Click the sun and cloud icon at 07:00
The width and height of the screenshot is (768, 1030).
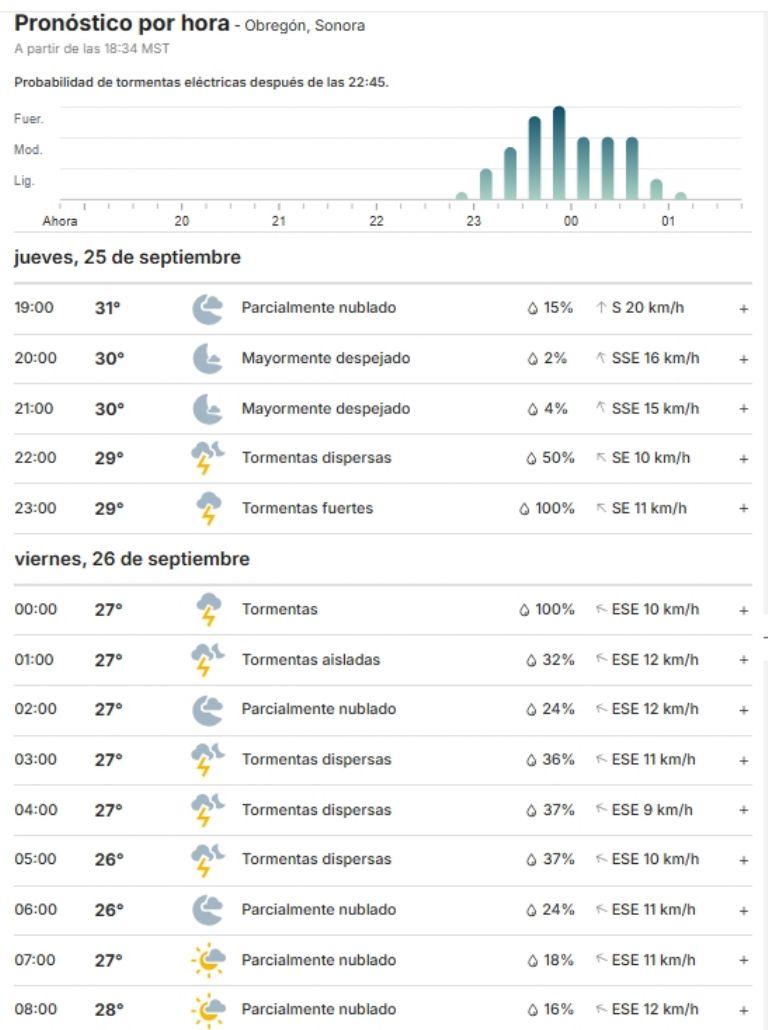click(207, 959)
